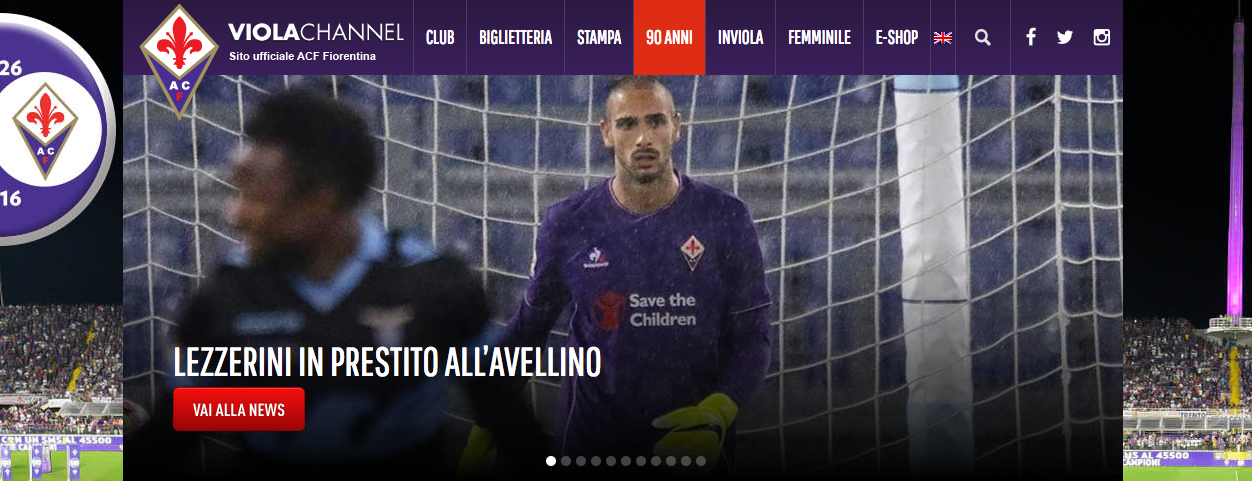Open the CLUB menu
This screenshot has height=481, width=1252.
click(440, 38)
